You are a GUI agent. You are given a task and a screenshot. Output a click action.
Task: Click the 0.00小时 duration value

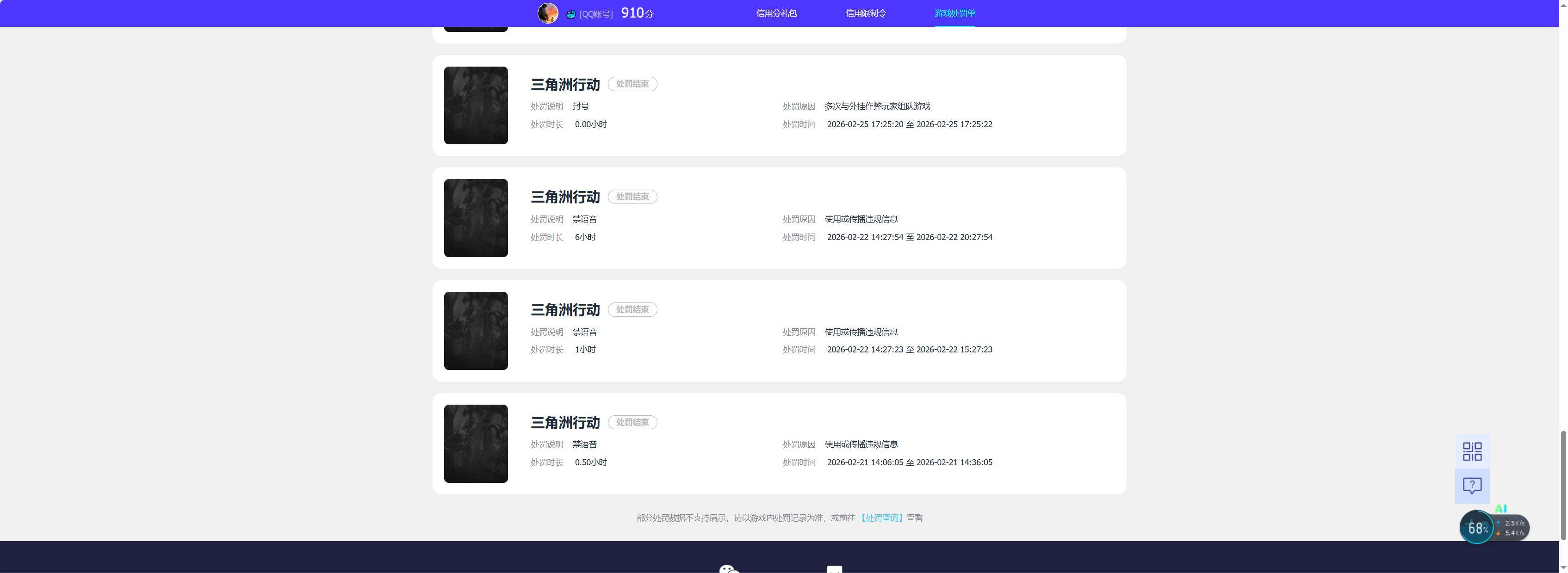point(590,124)
